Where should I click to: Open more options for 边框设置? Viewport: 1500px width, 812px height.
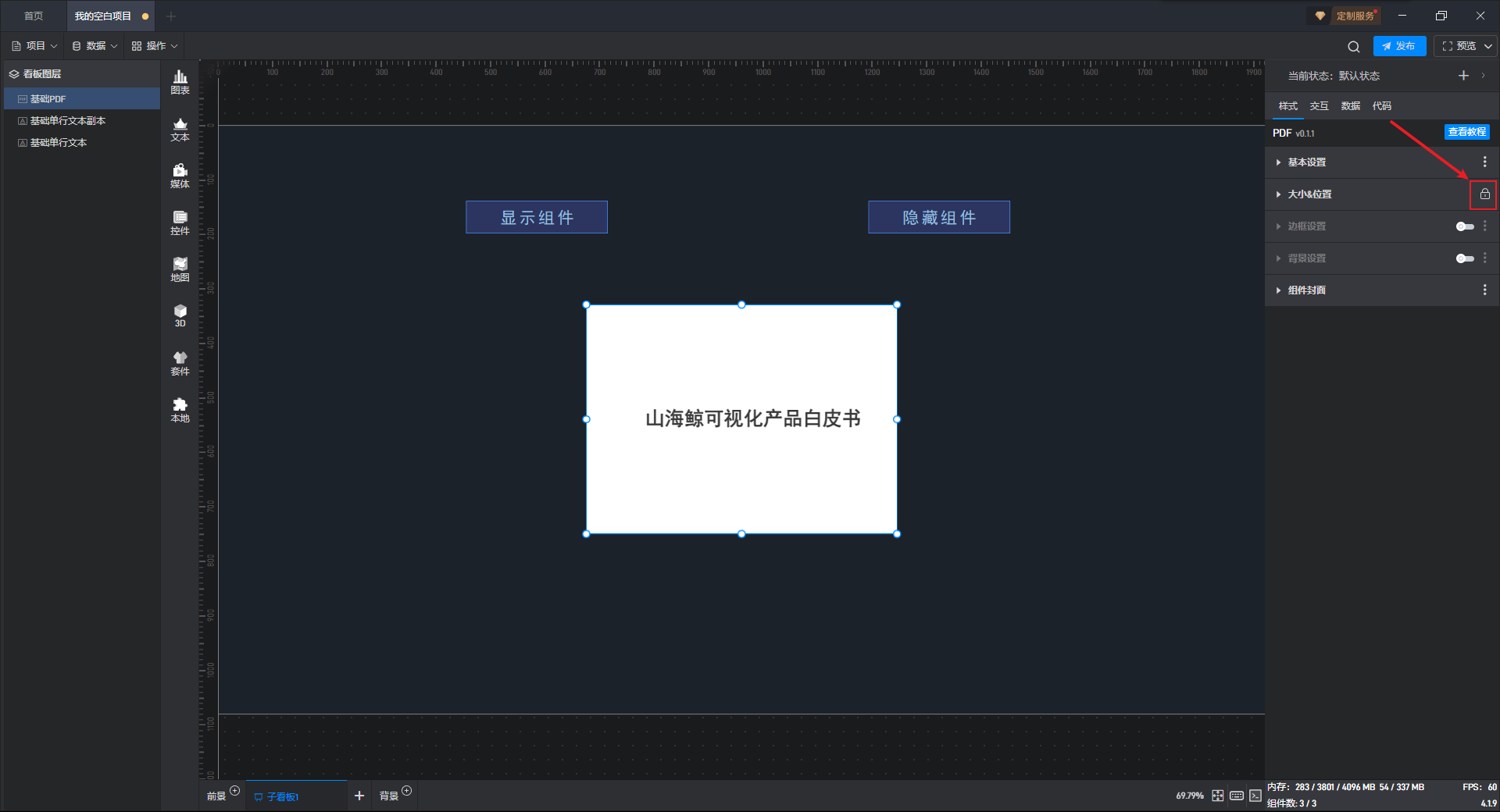1484,226
